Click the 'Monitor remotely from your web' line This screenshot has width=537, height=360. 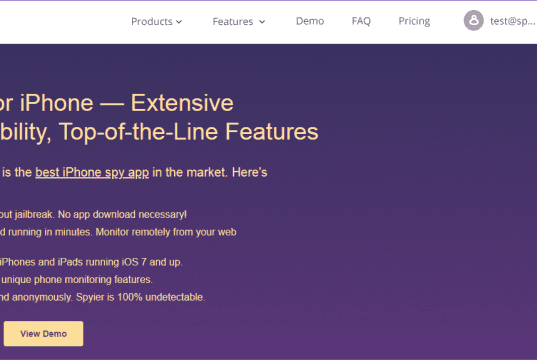coord(166,232)
